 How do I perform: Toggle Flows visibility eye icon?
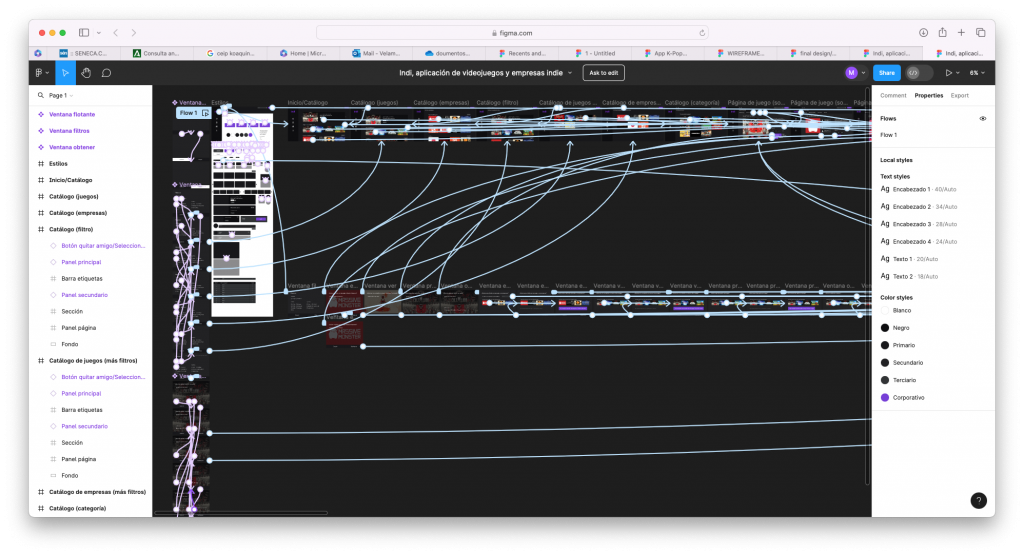coord(982,118)
